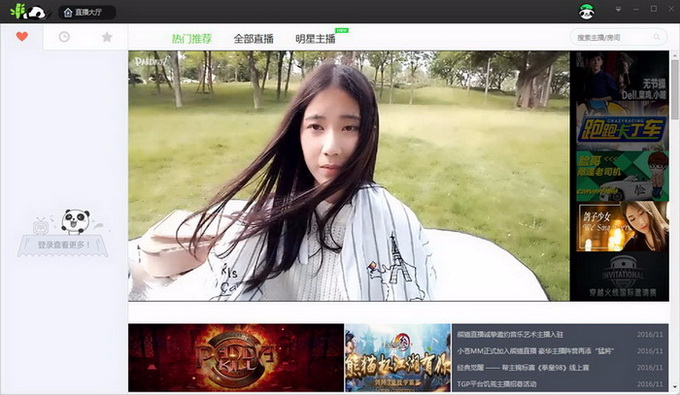The height and width of the screenshot is (395, 680).
Task: Click the 登录查看更多 login prompt
Action: coord(63,245)
